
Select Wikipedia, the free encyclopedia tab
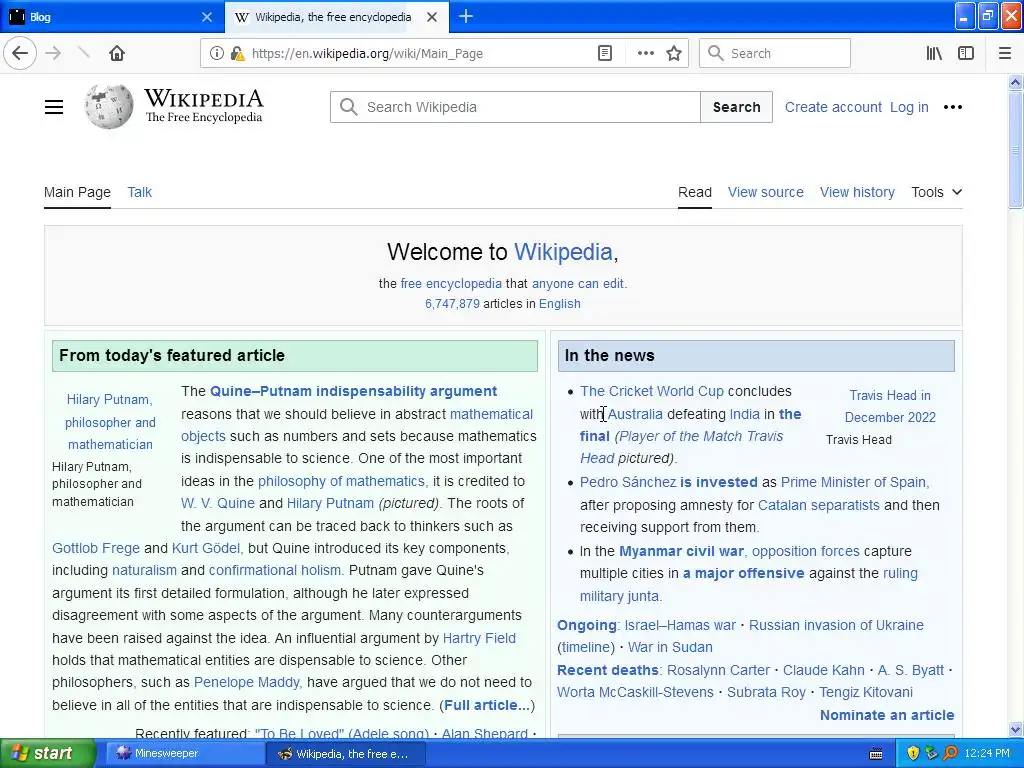(x=333, y=17)
